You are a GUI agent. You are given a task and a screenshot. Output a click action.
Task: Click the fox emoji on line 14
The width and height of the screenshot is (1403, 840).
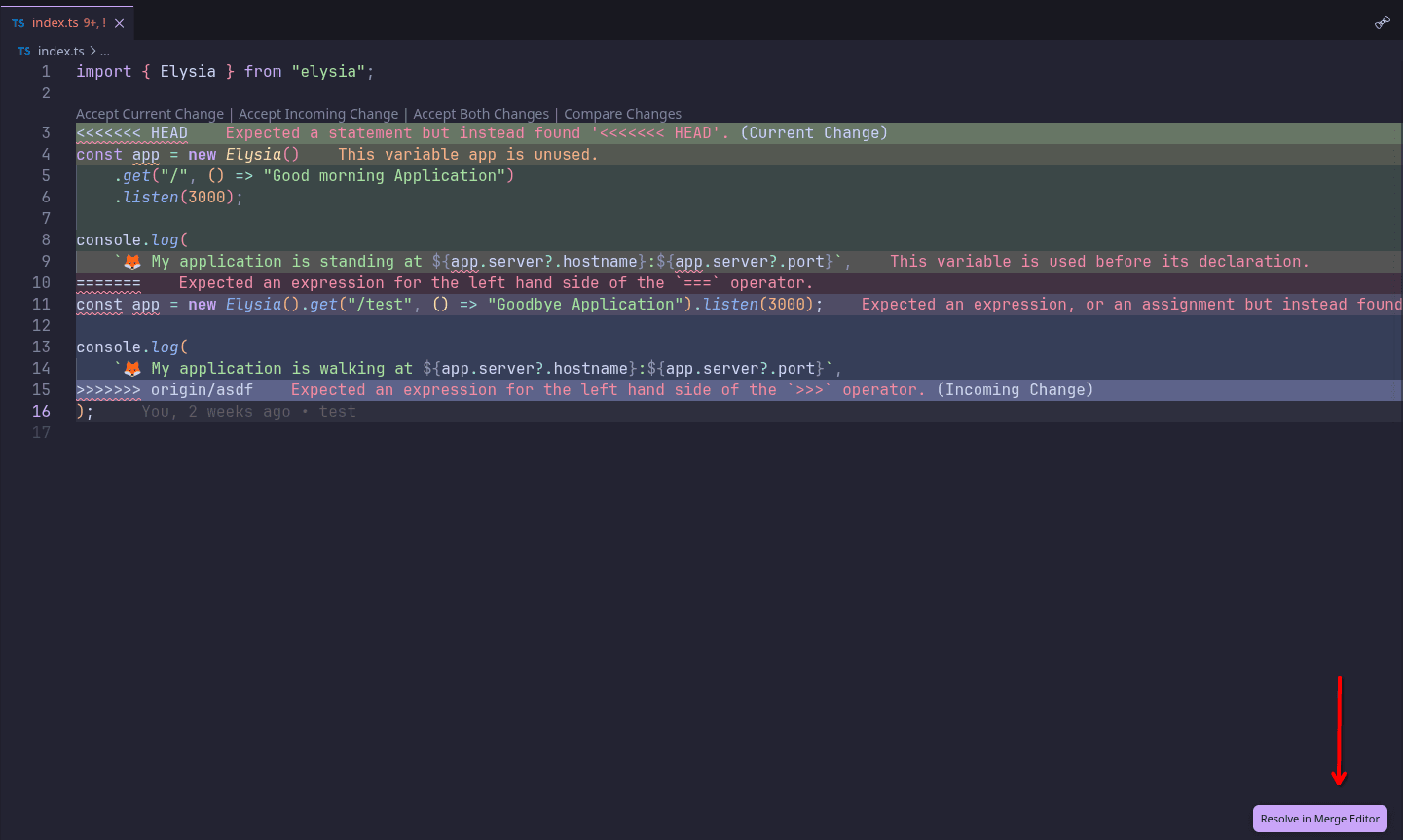[x=132, y=369]
